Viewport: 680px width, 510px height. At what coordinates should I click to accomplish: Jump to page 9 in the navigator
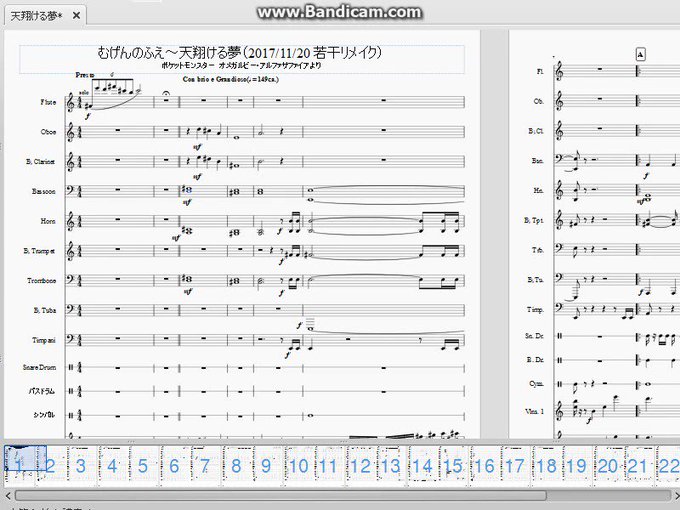[x=266, y=465]
